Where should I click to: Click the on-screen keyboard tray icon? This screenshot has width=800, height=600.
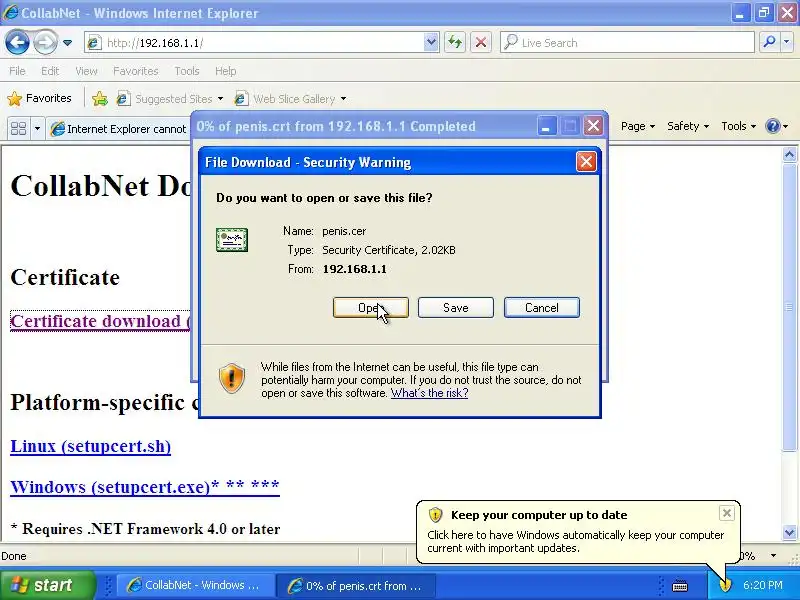pos(680,586)
